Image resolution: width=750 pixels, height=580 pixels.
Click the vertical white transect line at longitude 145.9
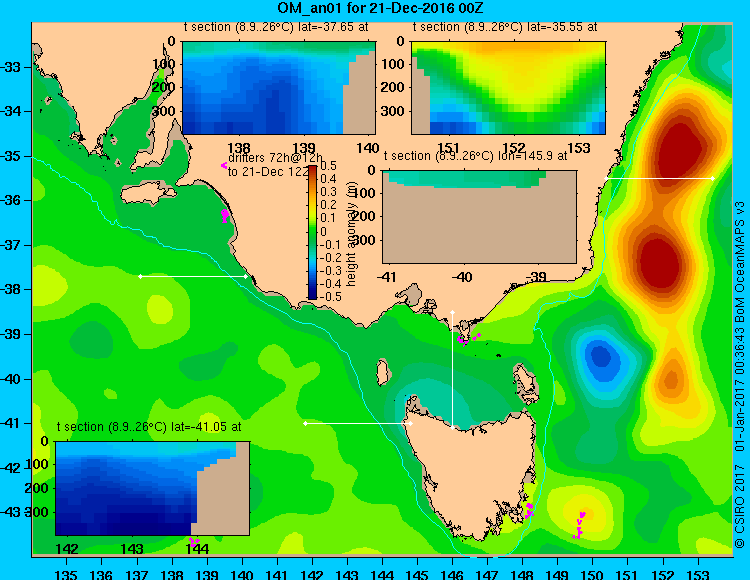(452, 370)
